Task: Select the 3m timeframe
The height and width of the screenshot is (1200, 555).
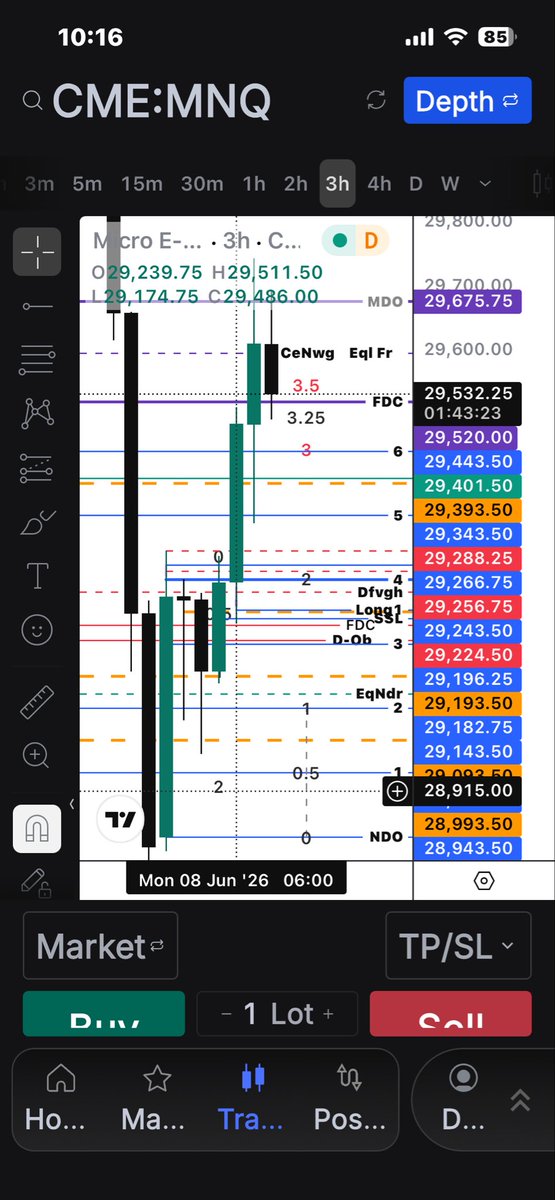Action: tap(39, 183)
